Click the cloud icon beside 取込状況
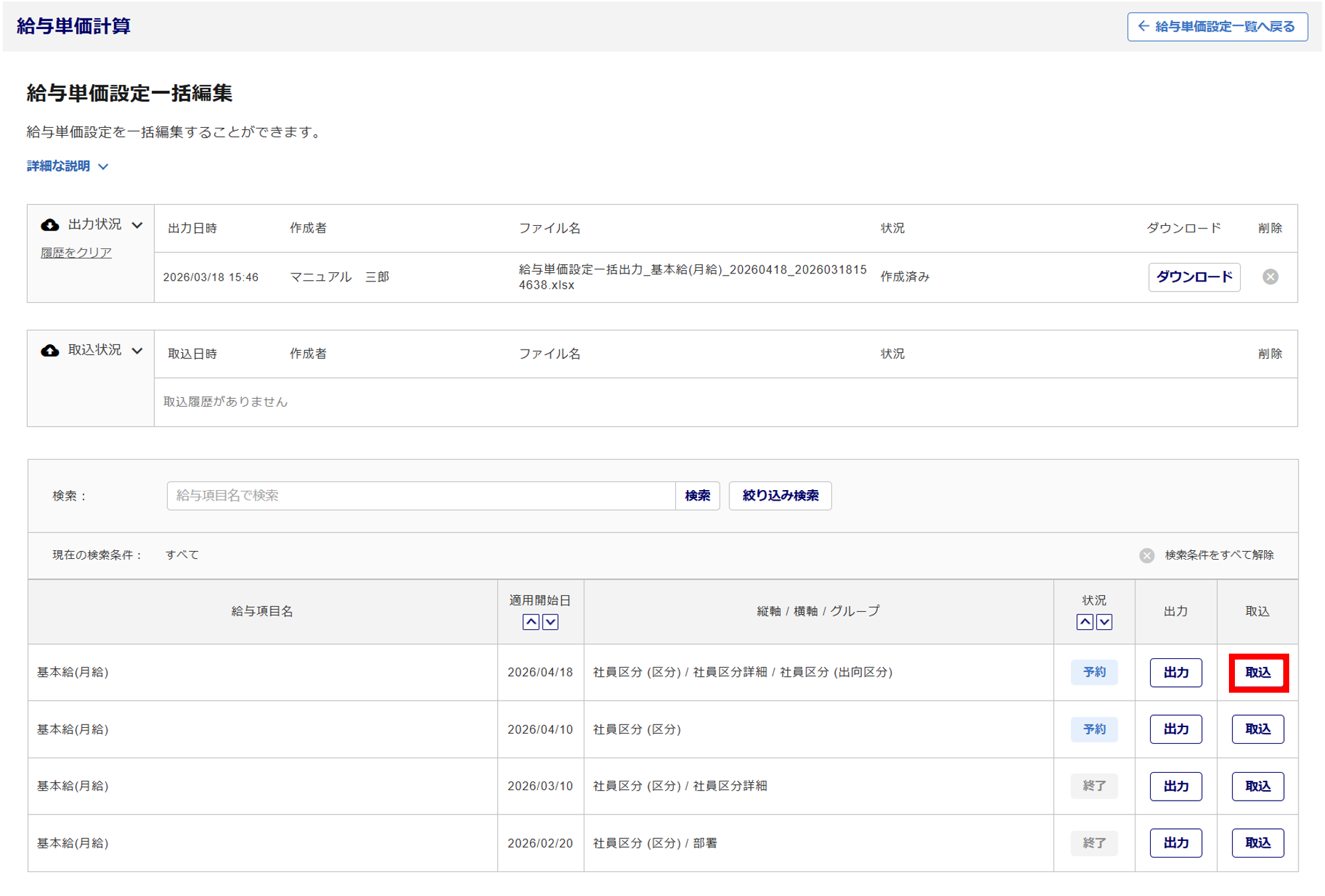 click(50, 350)
